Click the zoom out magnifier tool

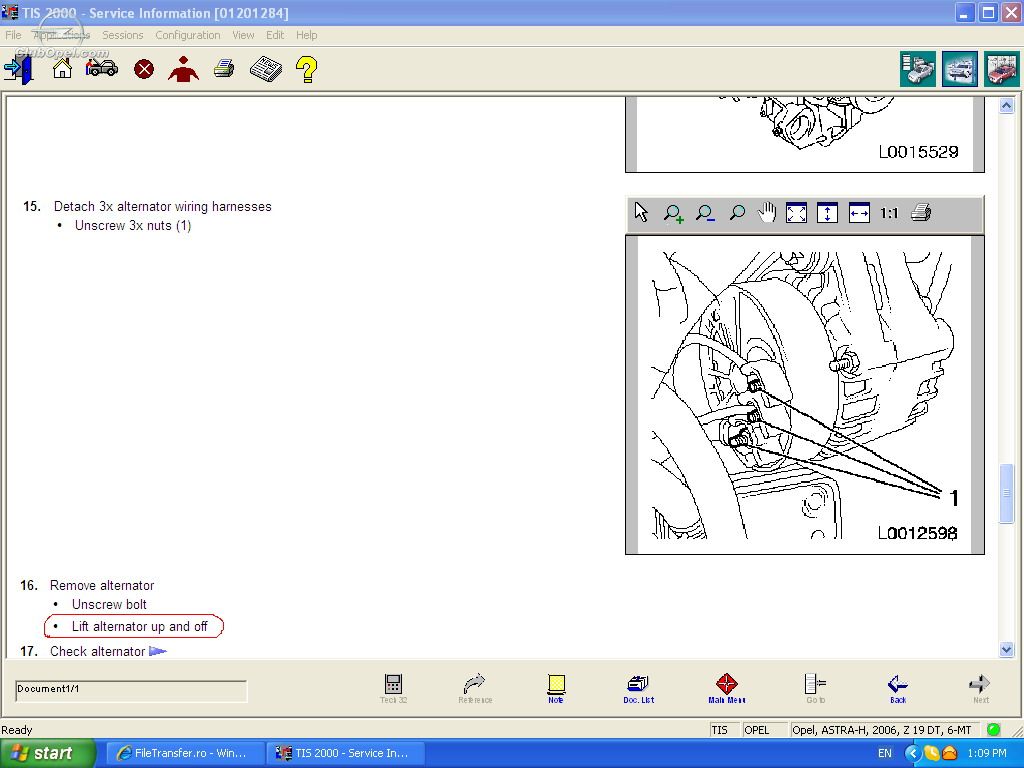(705, 213)
